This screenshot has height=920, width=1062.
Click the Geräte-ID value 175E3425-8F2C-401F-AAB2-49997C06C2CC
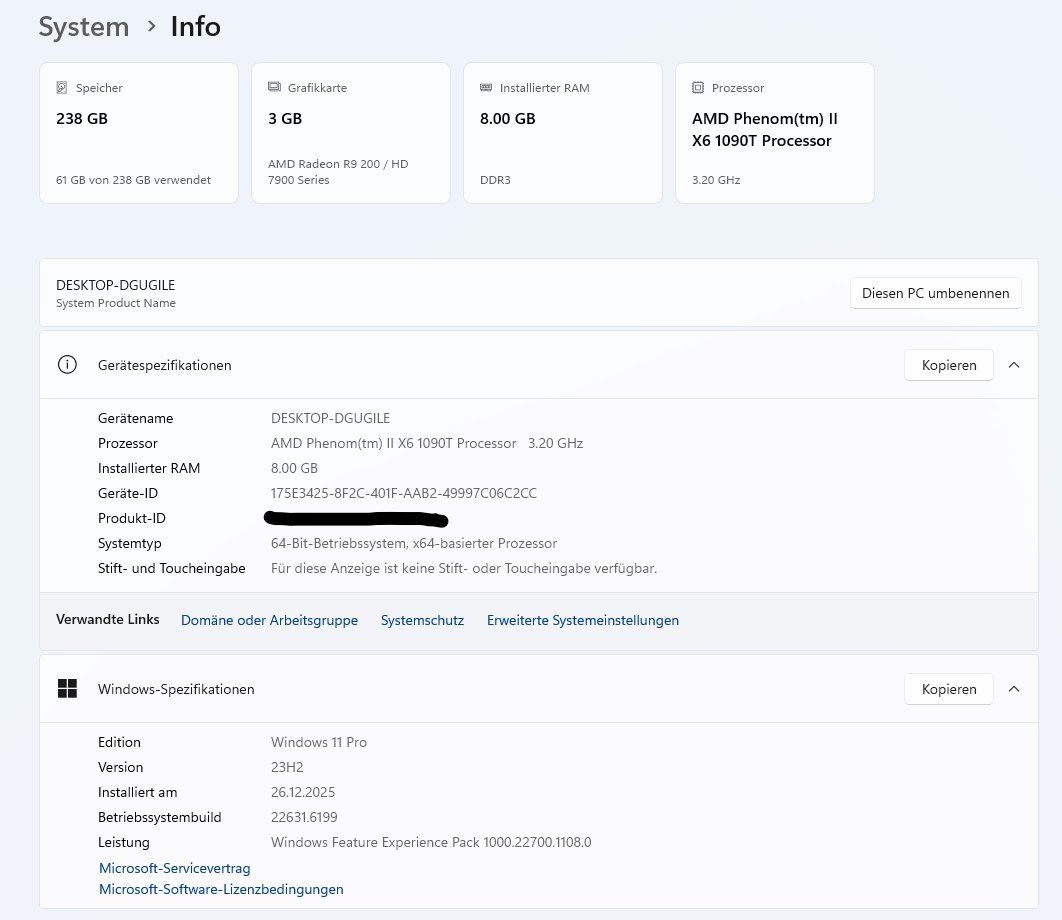point(404,493)
